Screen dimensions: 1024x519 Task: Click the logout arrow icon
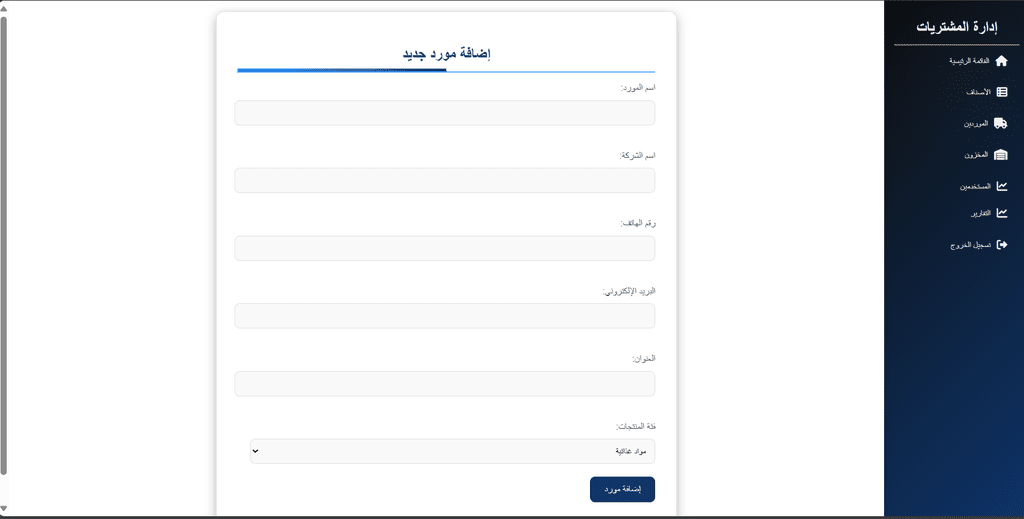[x=1002, y=245]
